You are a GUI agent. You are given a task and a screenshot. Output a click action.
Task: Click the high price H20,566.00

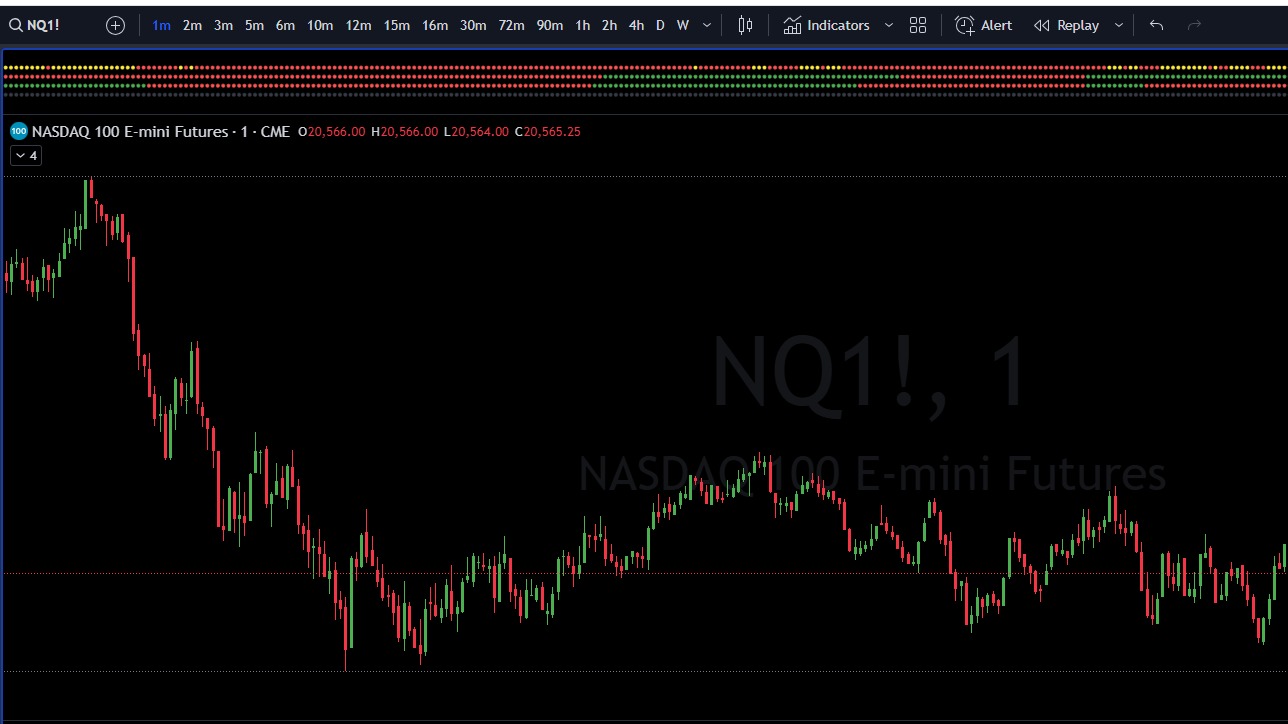(404, 132)
